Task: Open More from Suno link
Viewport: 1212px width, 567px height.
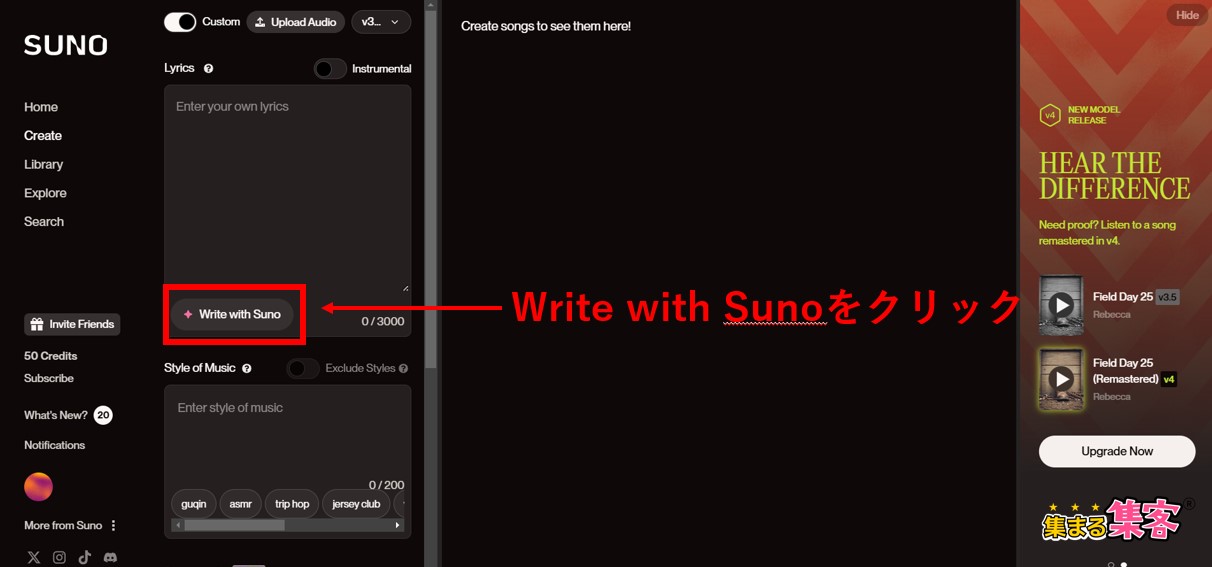Action: click(63, 526)
